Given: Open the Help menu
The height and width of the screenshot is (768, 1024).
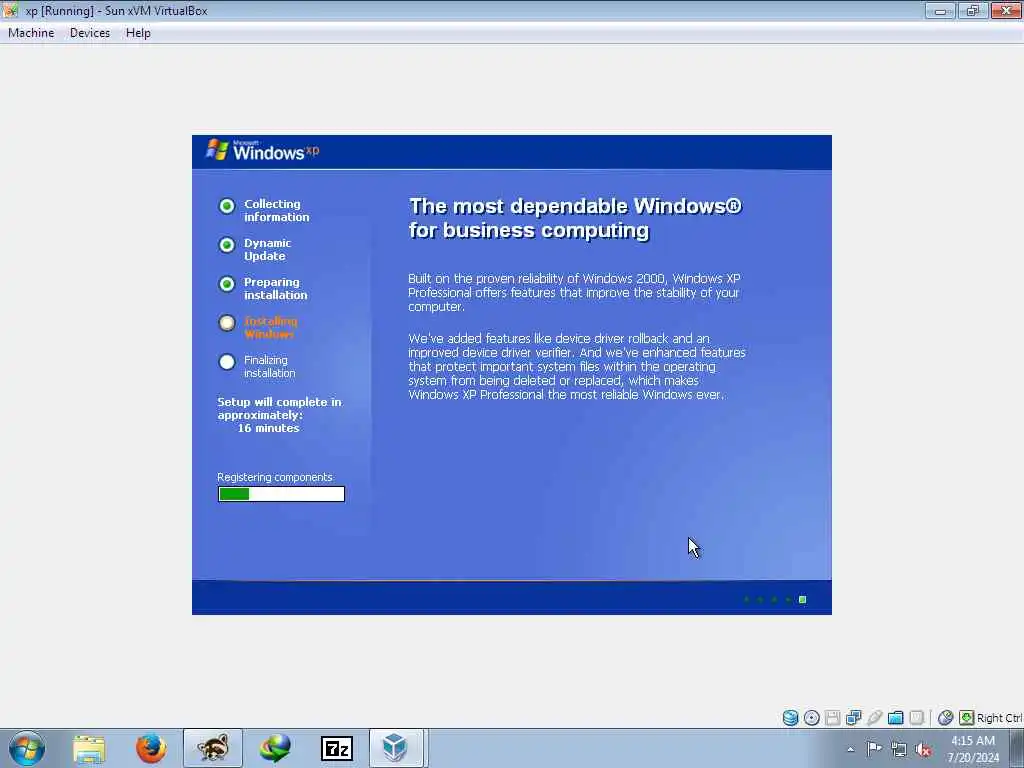Looking at the screenshot, I should click(138, 33).
